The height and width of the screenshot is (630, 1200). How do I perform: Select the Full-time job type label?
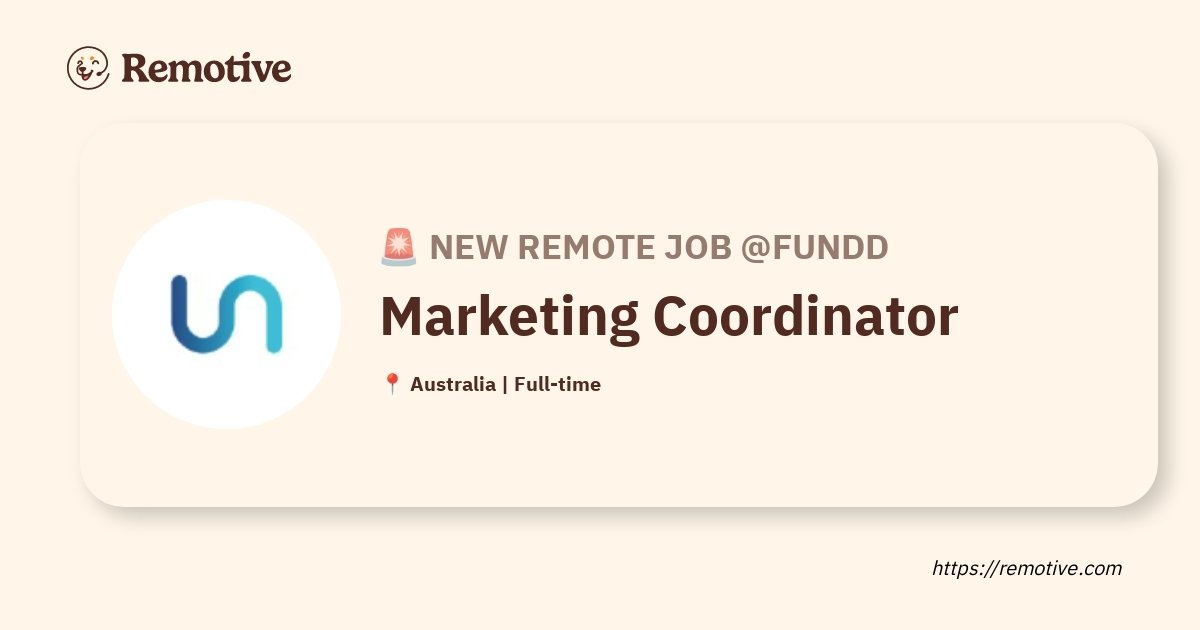coord(558,384)
